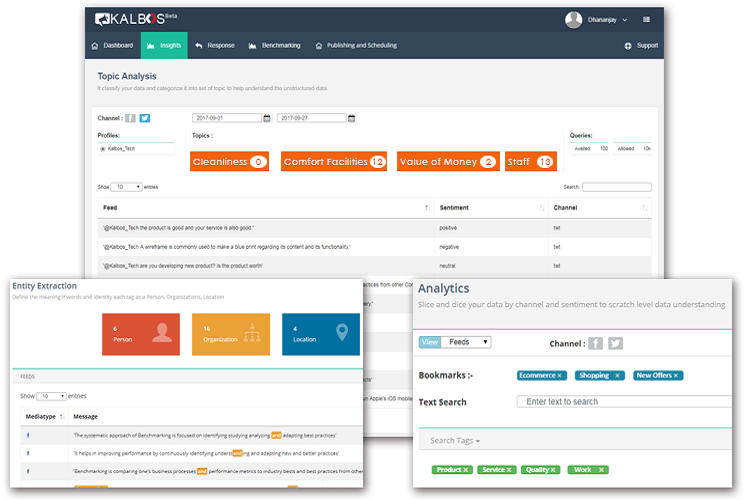Click the start date field 2017-09-01
Screen dimensions: 745x500
[227, 118]
